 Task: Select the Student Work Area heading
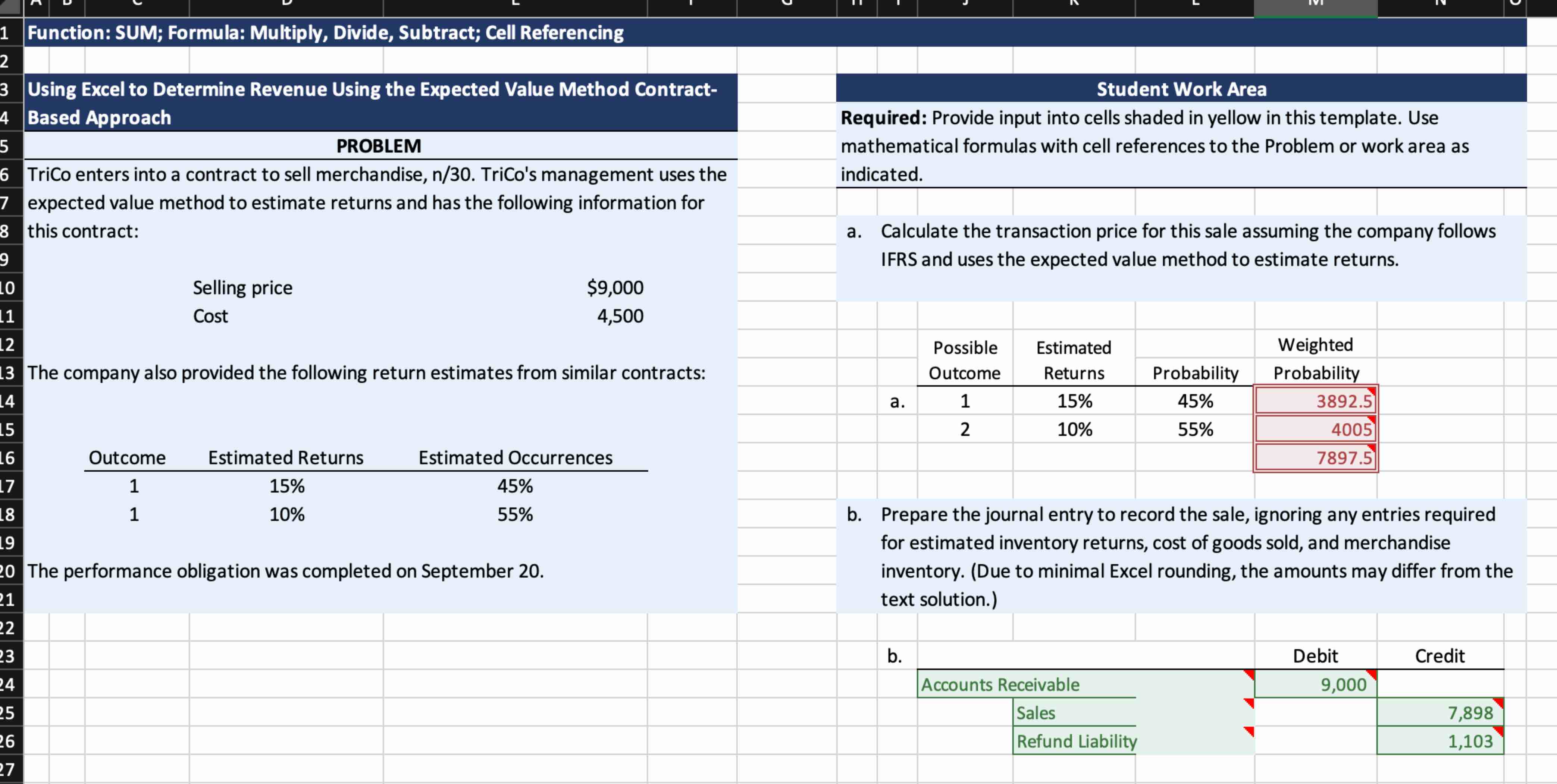click(1181, 89)
